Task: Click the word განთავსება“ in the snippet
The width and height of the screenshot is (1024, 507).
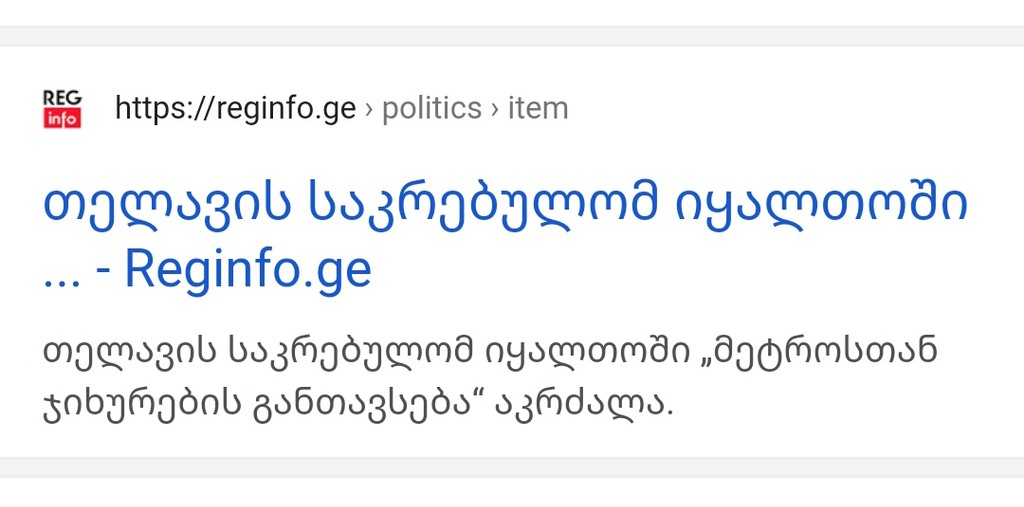Action: (366, 405)
